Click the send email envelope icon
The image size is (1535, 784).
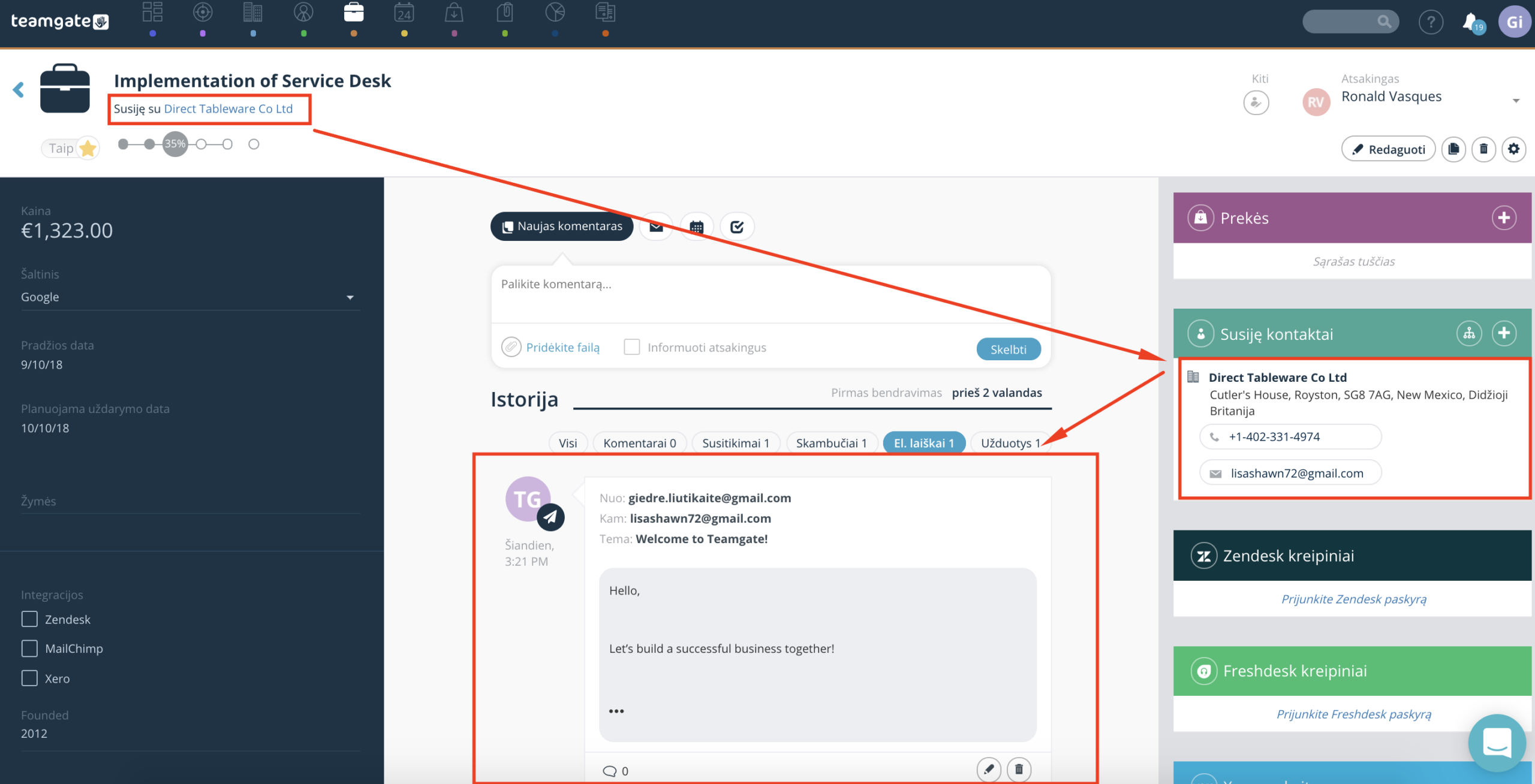[656, 227]
